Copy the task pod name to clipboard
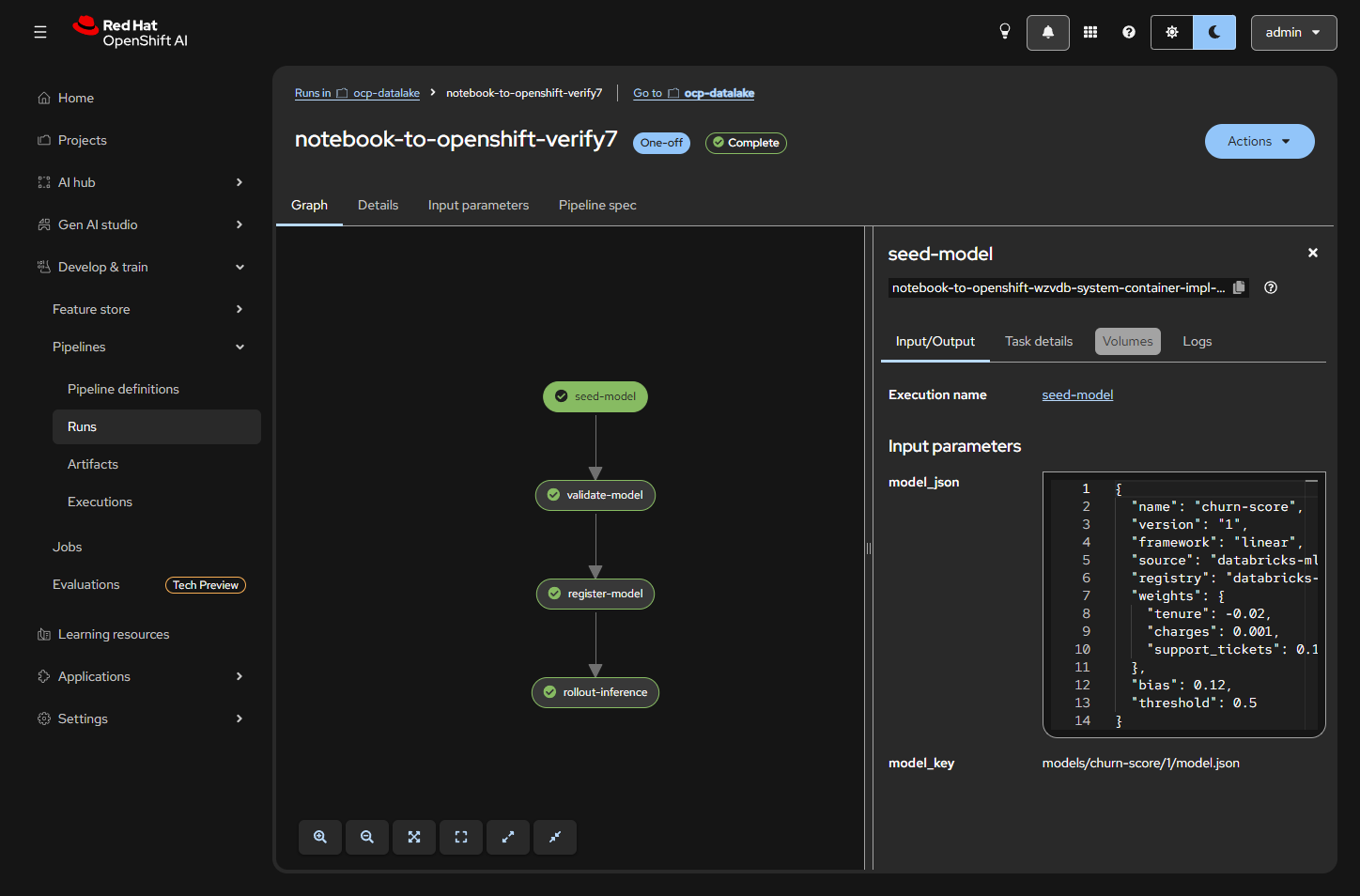This screenshot has width=1360, height=896. (1239, 287)
